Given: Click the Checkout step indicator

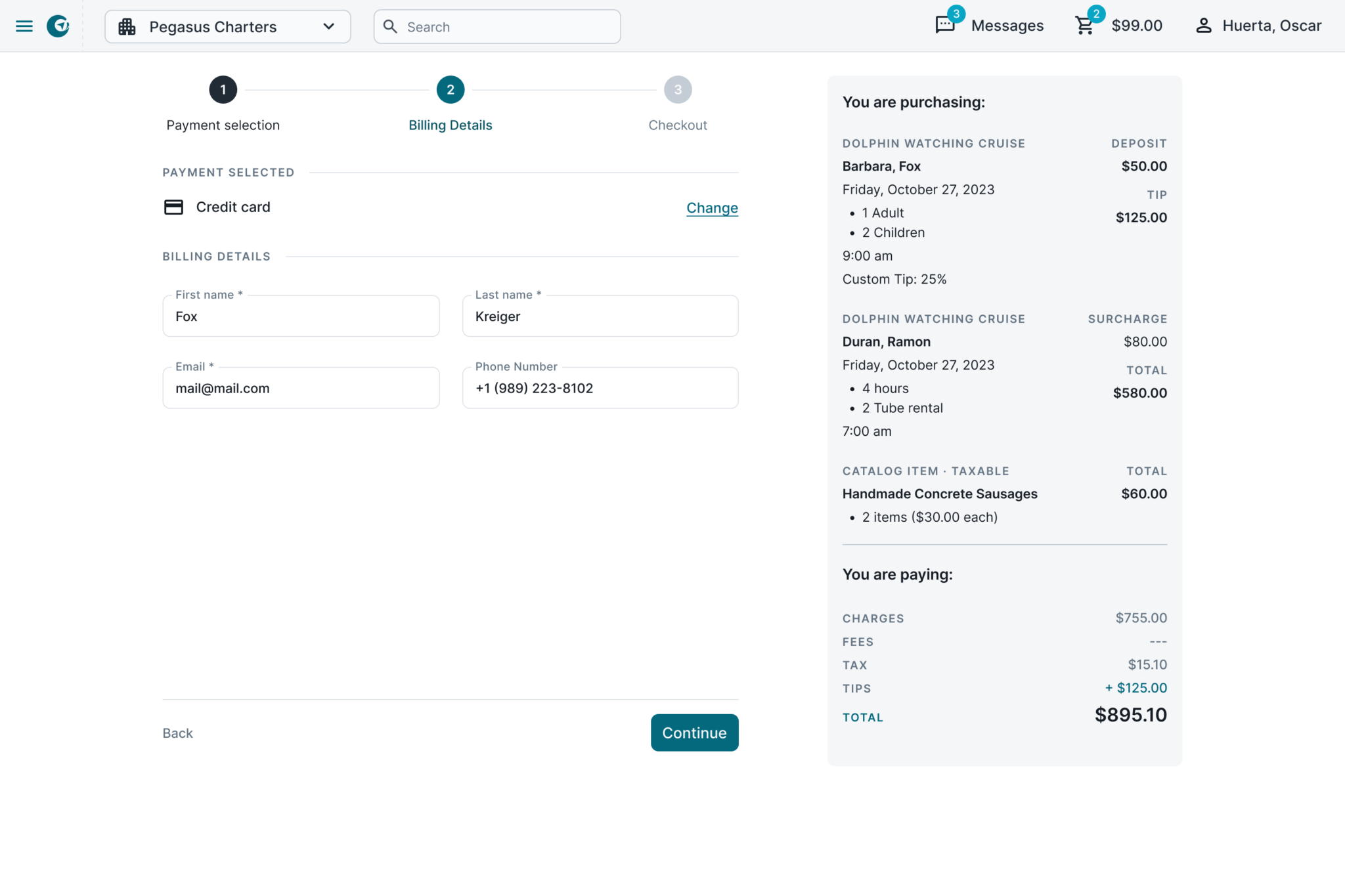Looking at the screenshot, I should coord(678,89).
